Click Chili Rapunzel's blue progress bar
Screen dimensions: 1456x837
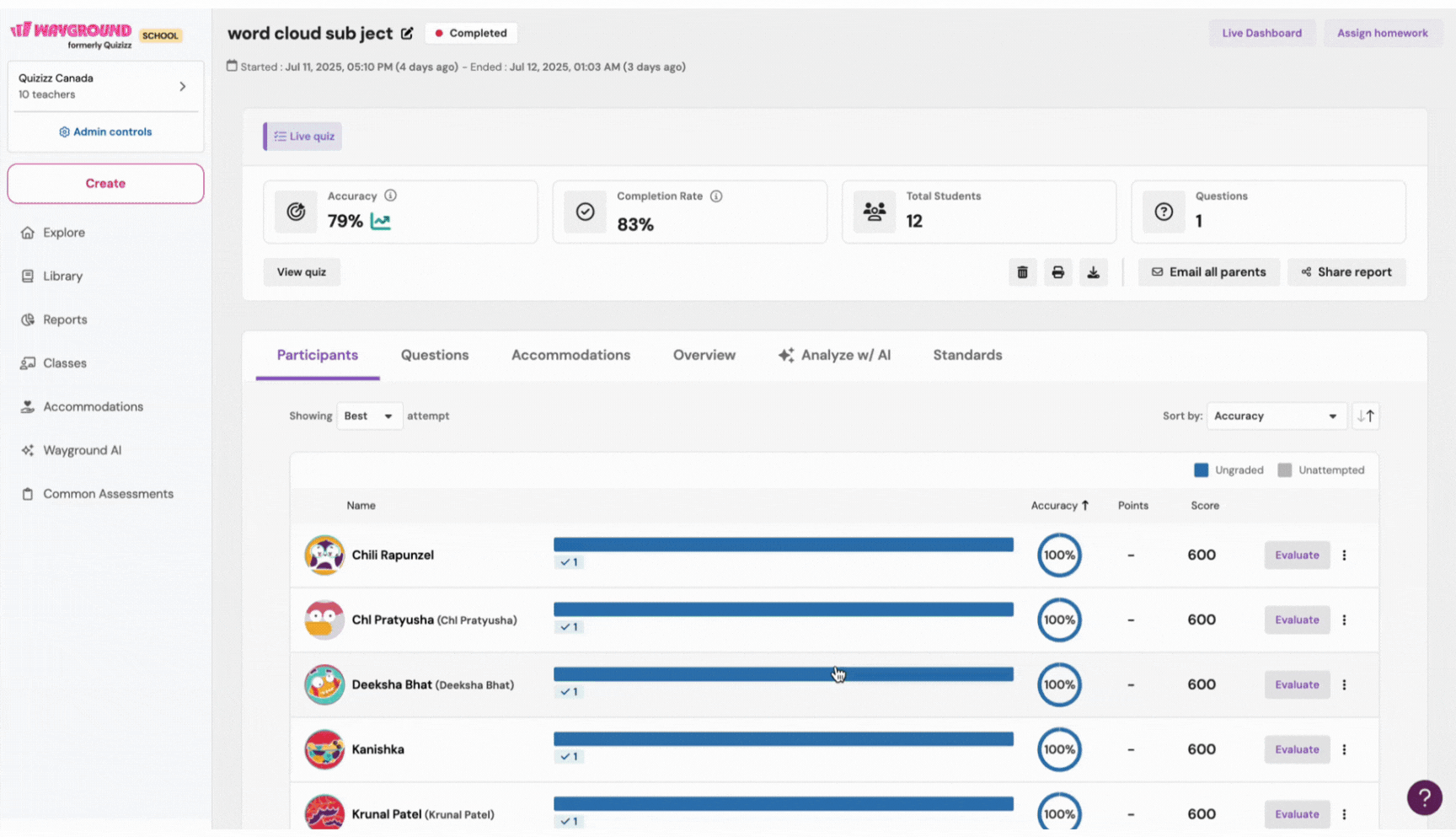point(784,545)
